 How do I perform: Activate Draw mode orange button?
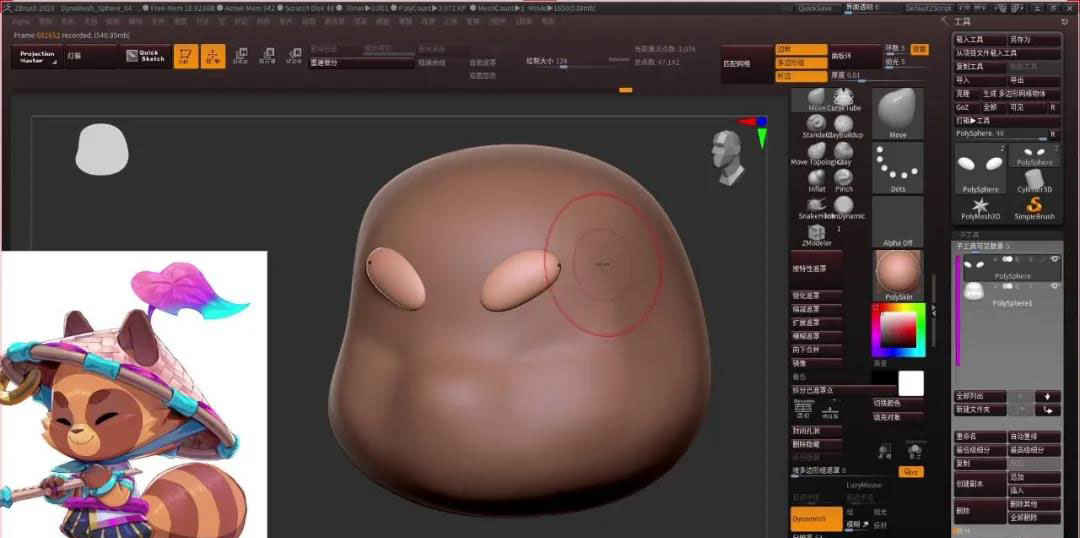pyautogui.click(x=213, y=56)
